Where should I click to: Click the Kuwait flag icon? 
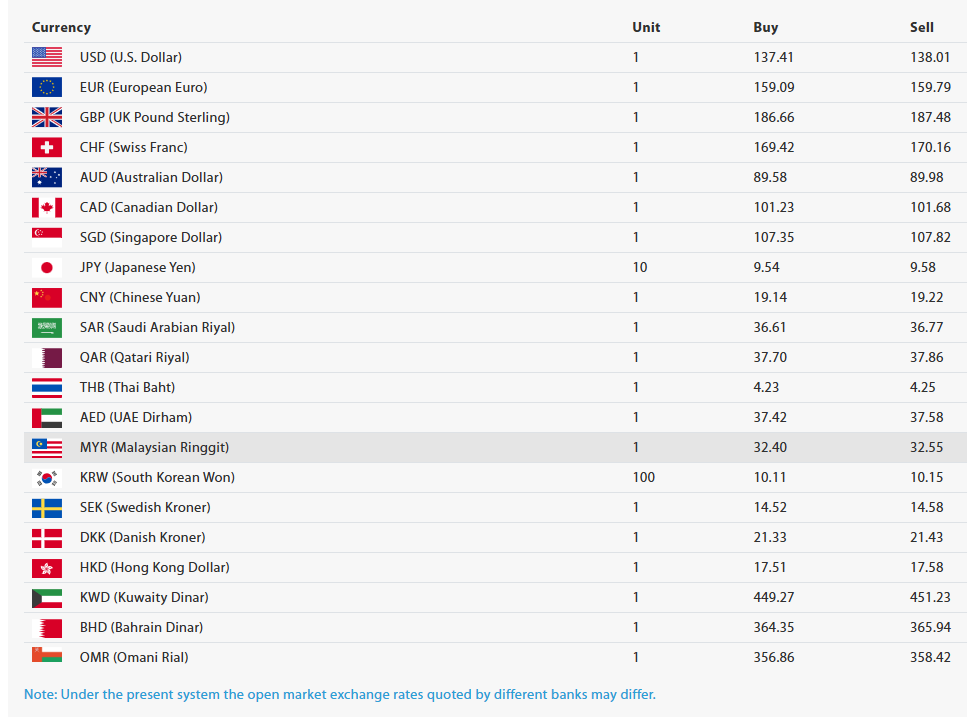[x=47, y=597]
